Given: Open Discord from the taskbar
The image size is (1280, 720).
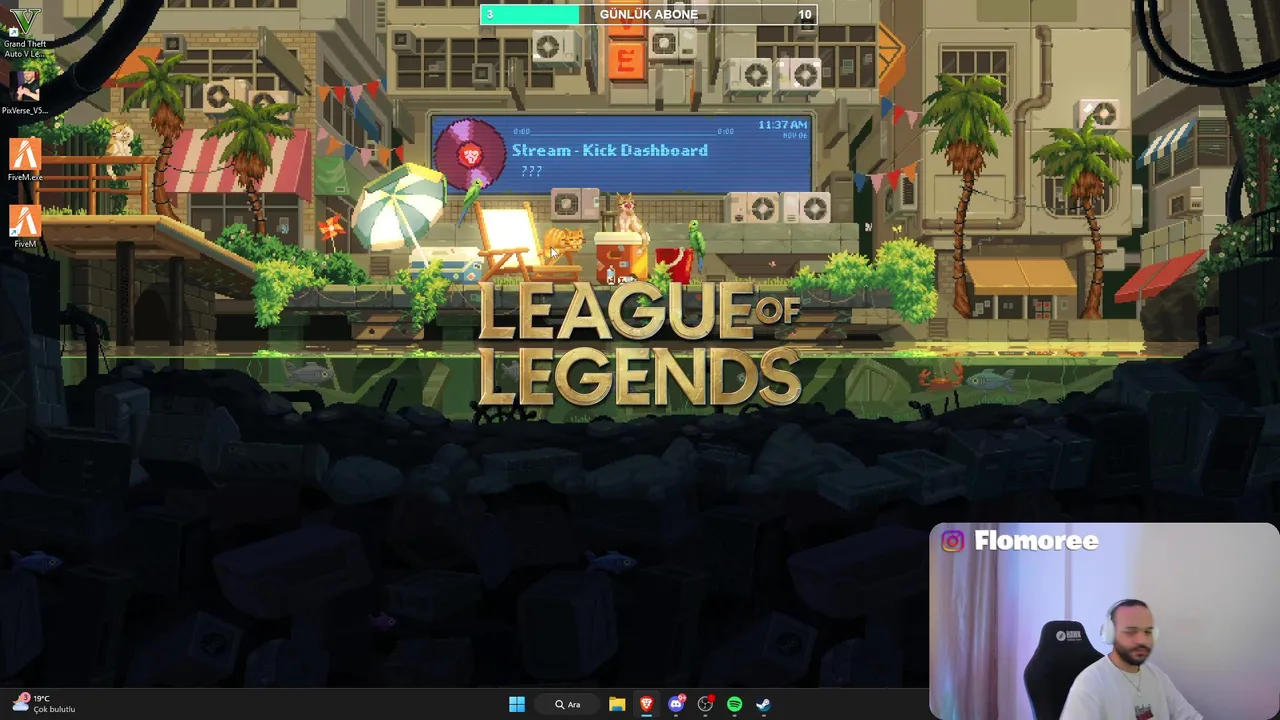Looking at the screenshot, I should click(x=676, y=704).
